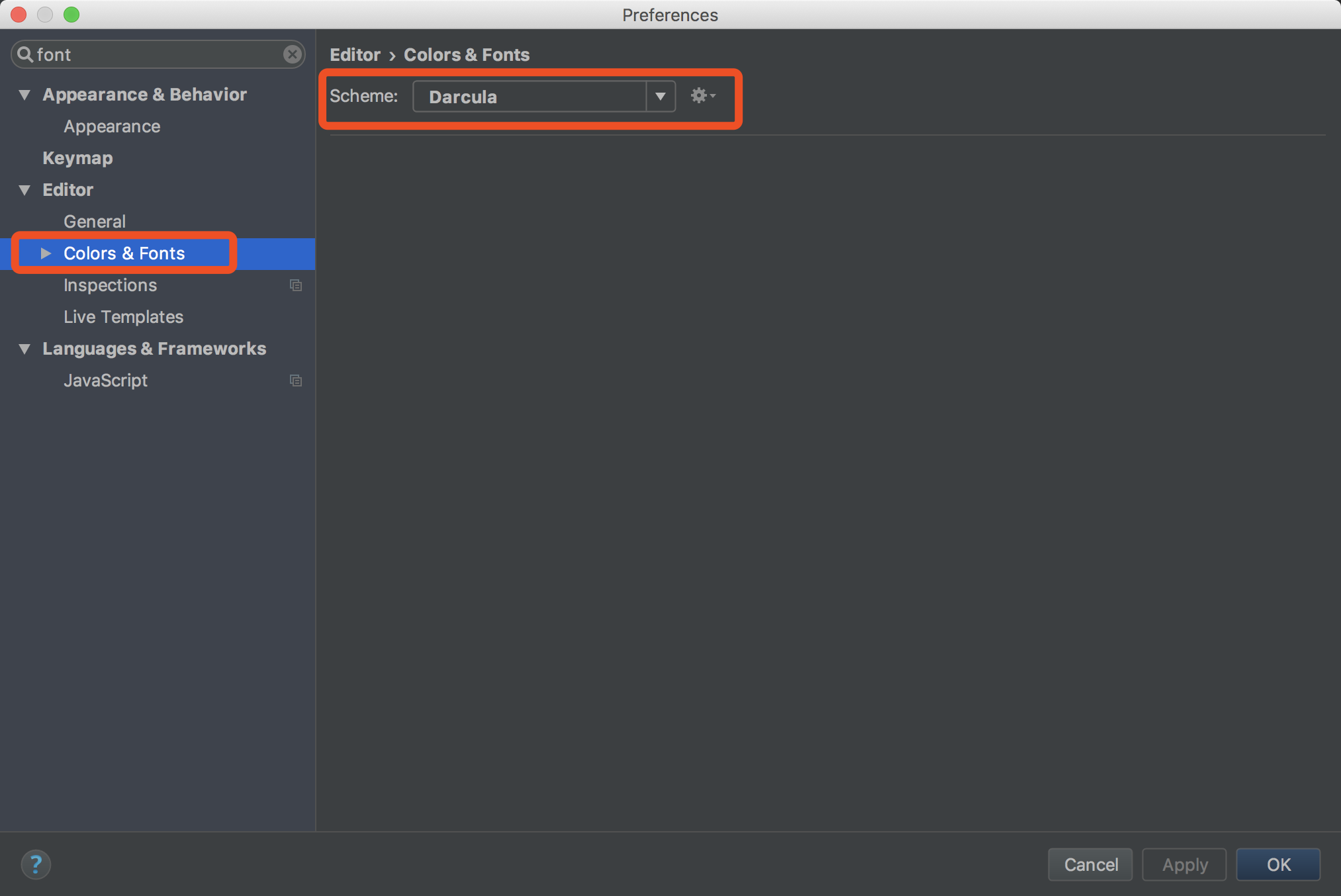Screen dimensions: 1341x896
Task: Collapse the Editor section
Action: pyautogui.click(x=24, y=190)
